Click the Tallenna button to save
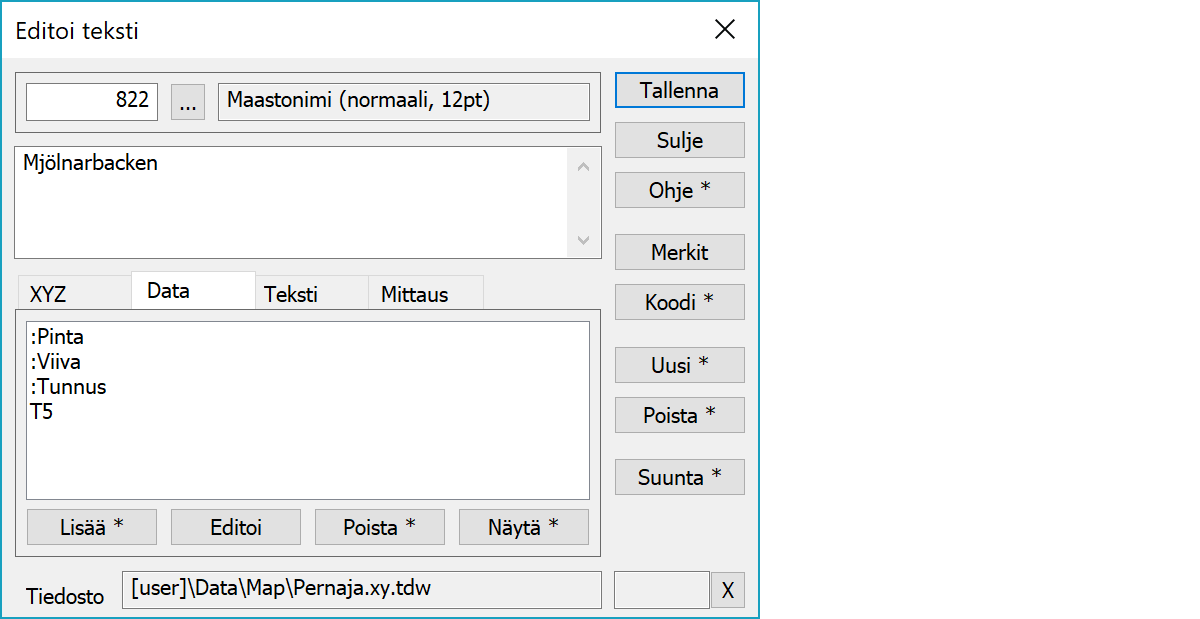 point(679,90)
